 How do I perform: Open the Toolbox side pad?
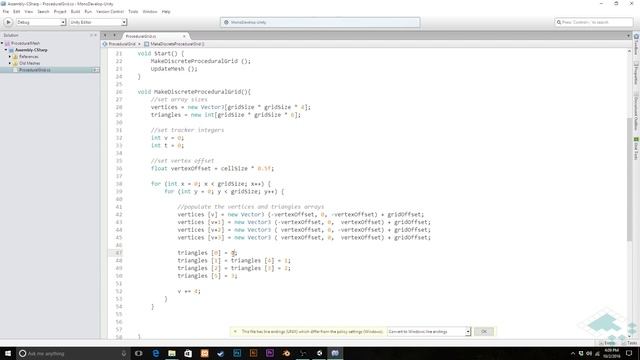tap(636, 44)
